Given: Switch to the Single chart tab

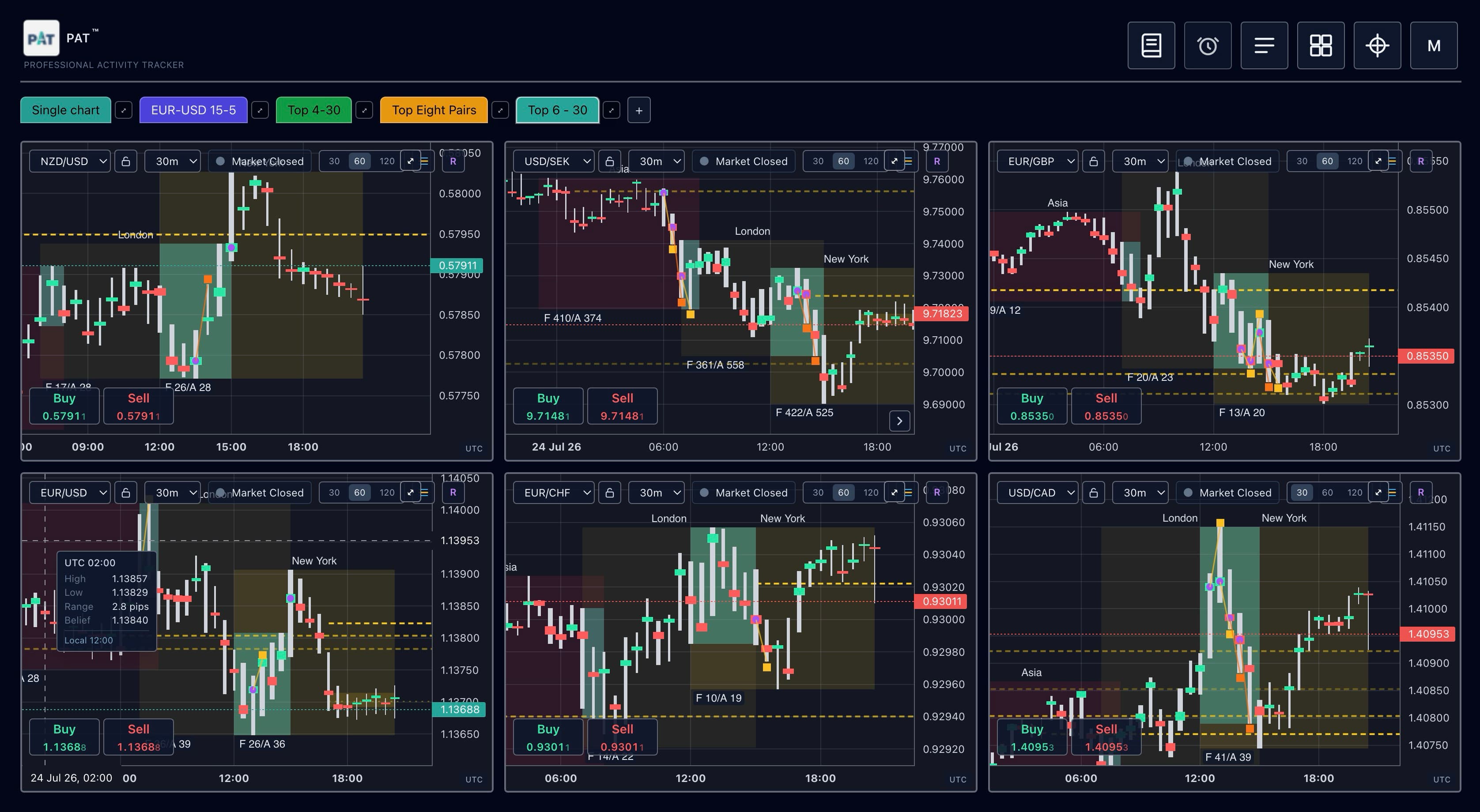Looking at the screenshot, I should coord(65,110).
